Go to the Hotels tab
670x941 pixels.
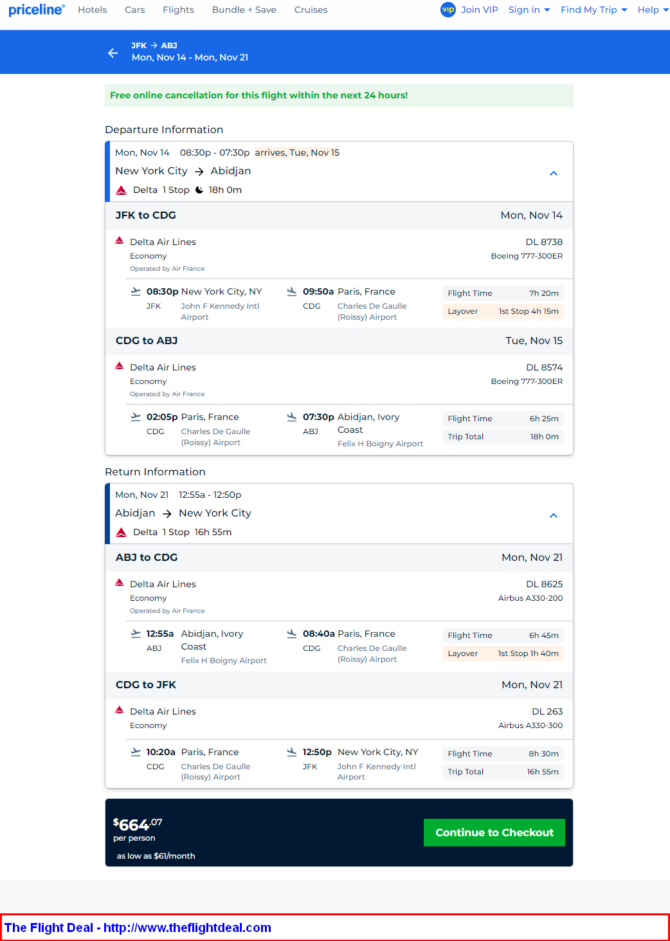point(92,10)
